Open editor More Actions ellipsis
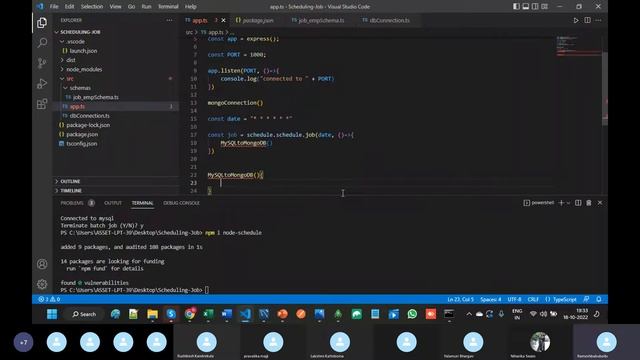640x360 pixels. 598,20
